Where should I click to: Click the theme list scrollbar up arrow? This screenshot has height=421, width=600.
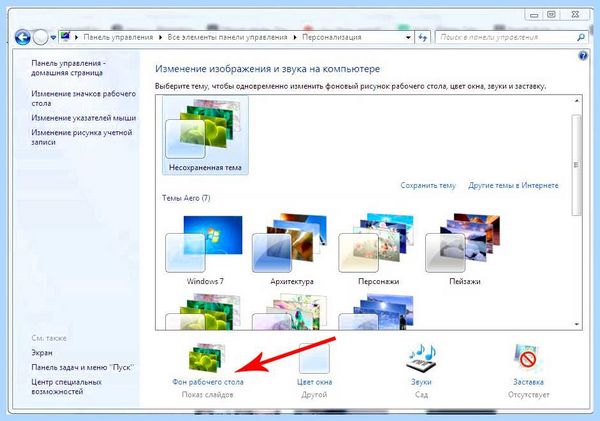tap(576, 101)
